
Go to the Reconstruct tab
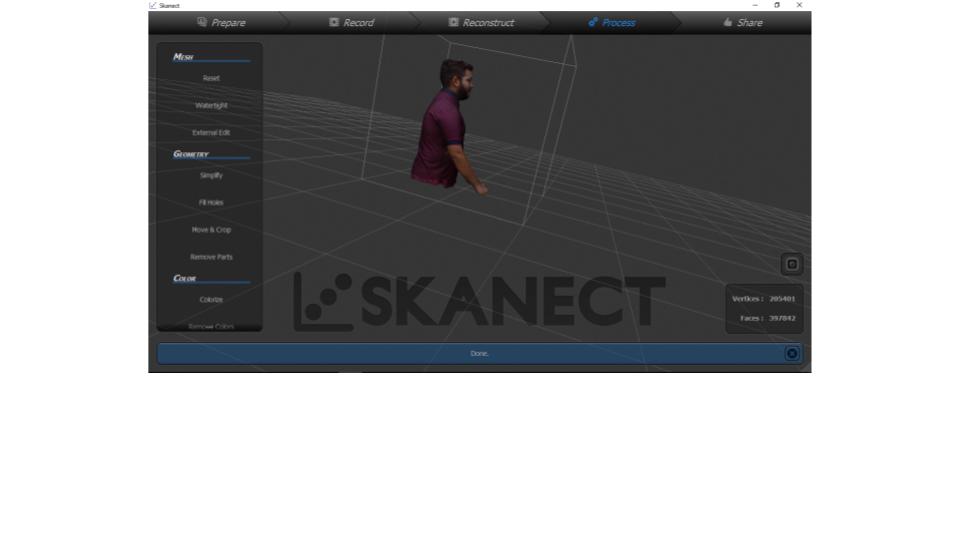coord(481,23)
